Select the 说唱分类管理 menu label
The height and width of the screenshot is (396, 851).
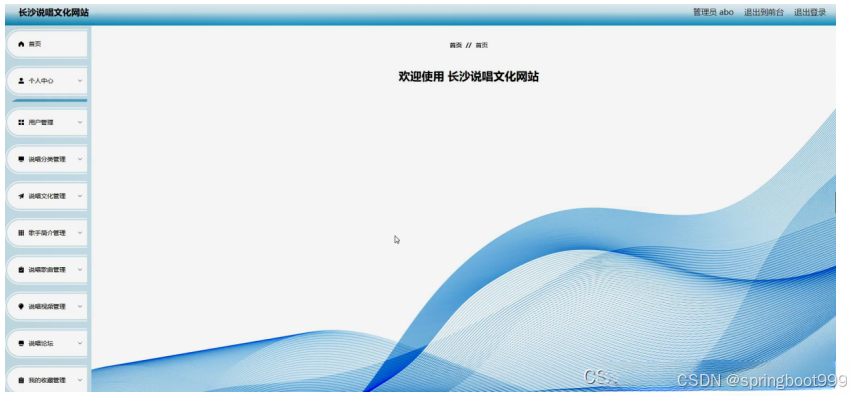click(47, 159)
